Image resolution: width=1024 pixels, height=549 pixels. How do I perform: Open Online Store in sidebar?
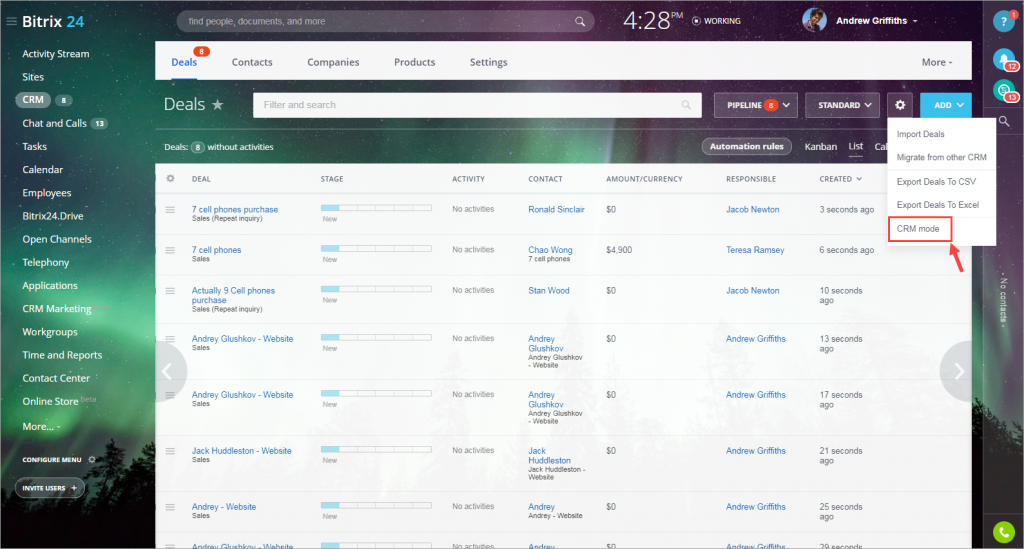click(x=50, y=401)
